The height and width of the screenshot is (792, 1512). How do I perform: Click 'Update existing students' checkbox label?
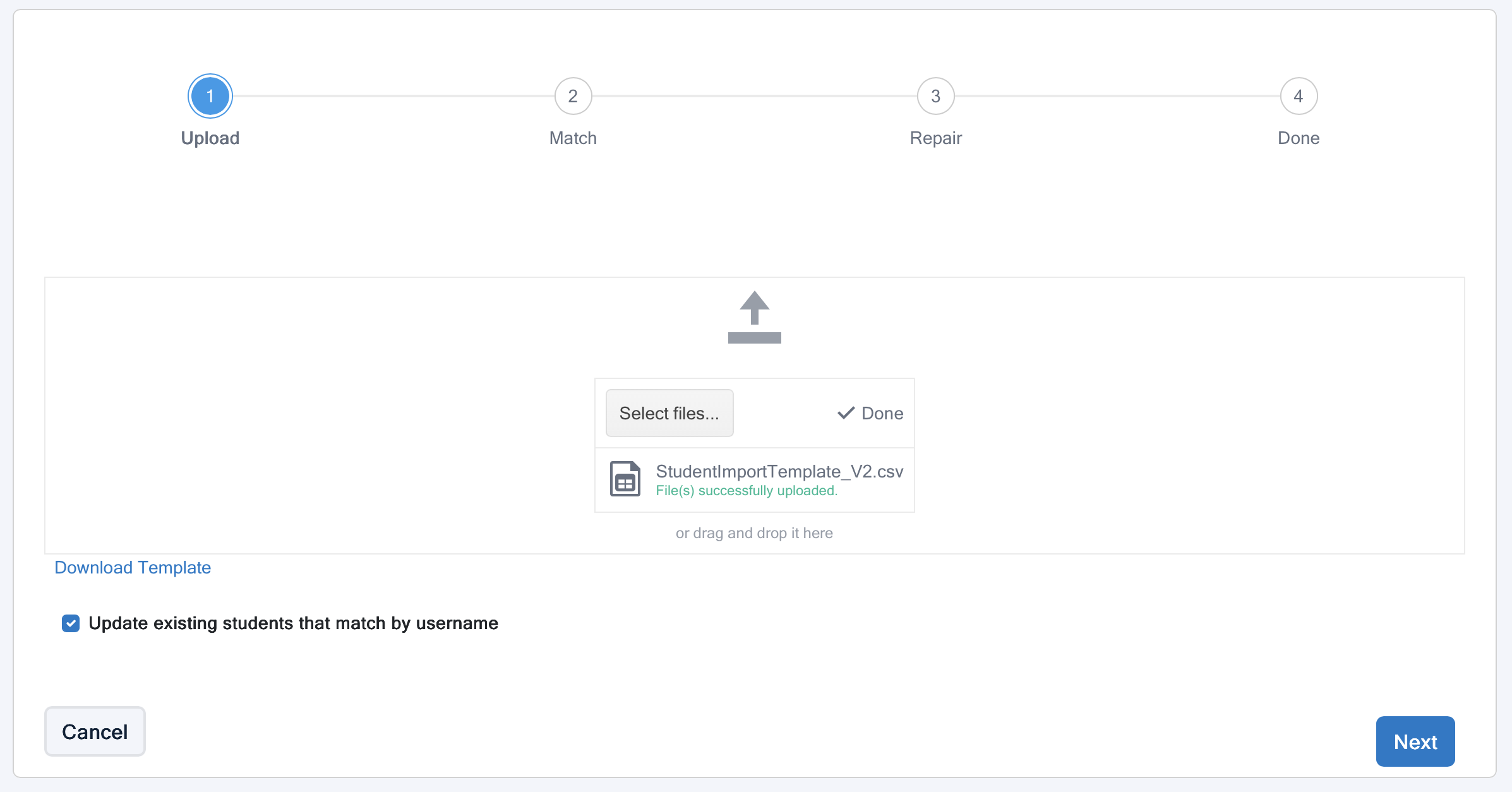(x=293, y=623)
